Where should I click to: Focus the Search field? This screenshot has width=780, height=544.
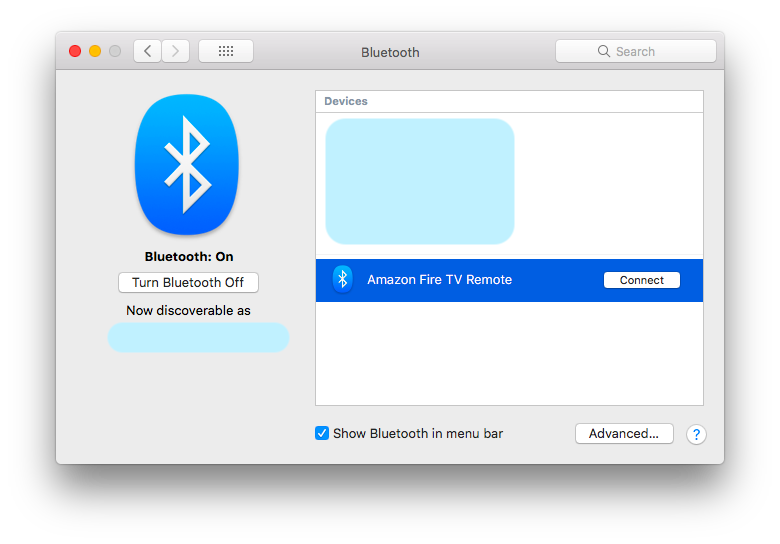[x=636, y=51]
